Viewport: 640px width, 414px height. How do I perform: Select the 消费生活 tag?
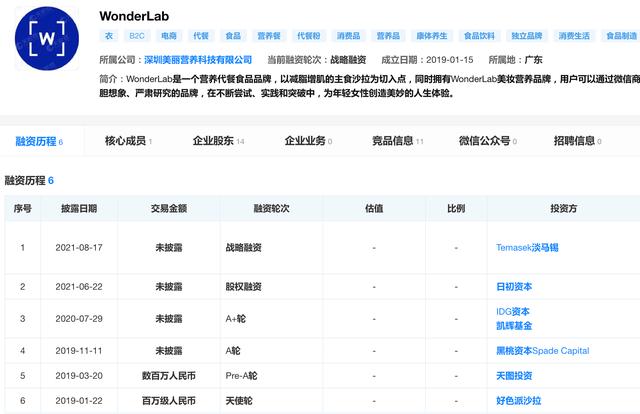click(574, 36)
